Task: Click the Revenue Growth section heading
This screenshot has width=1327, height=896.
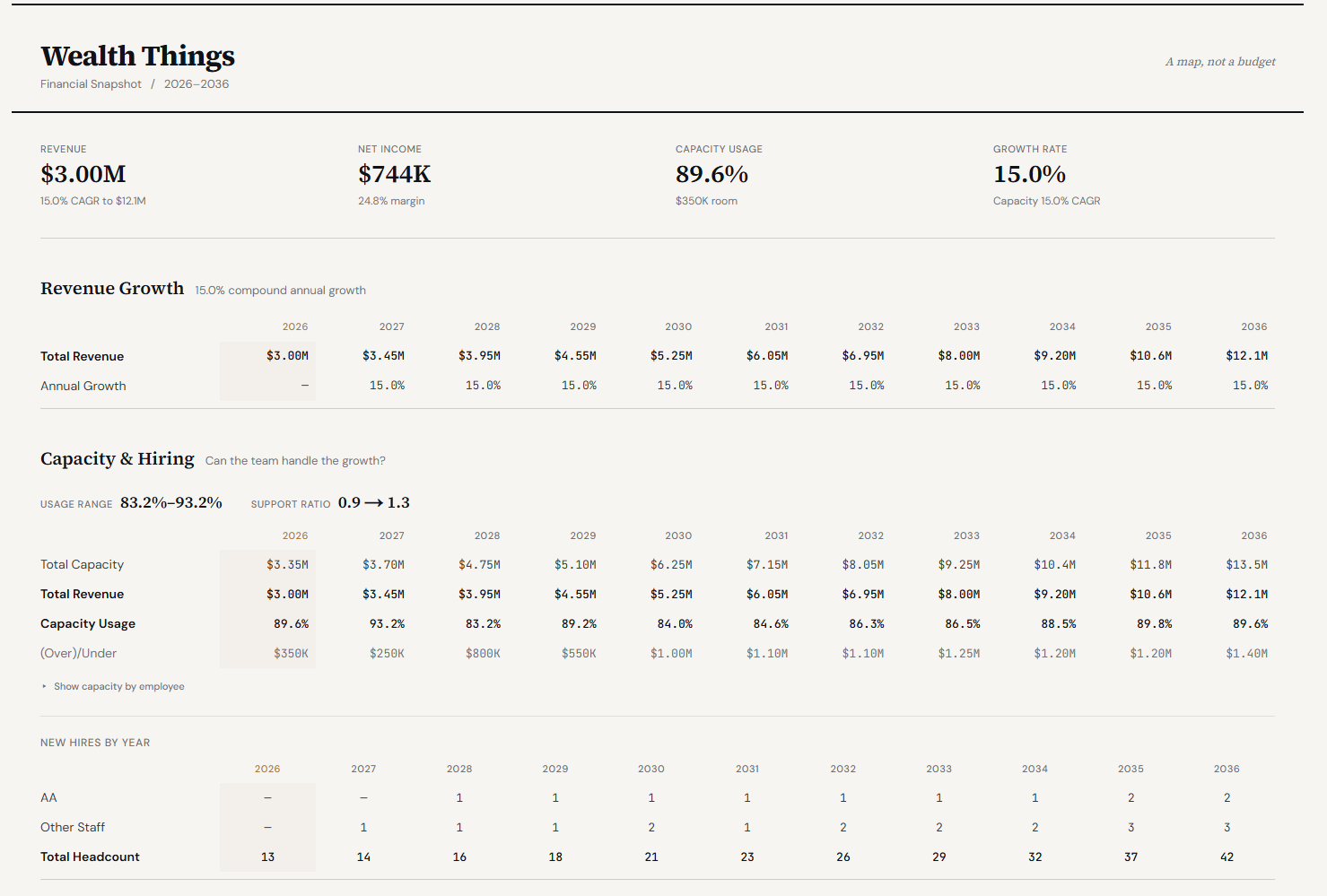Action: point(112,288)
